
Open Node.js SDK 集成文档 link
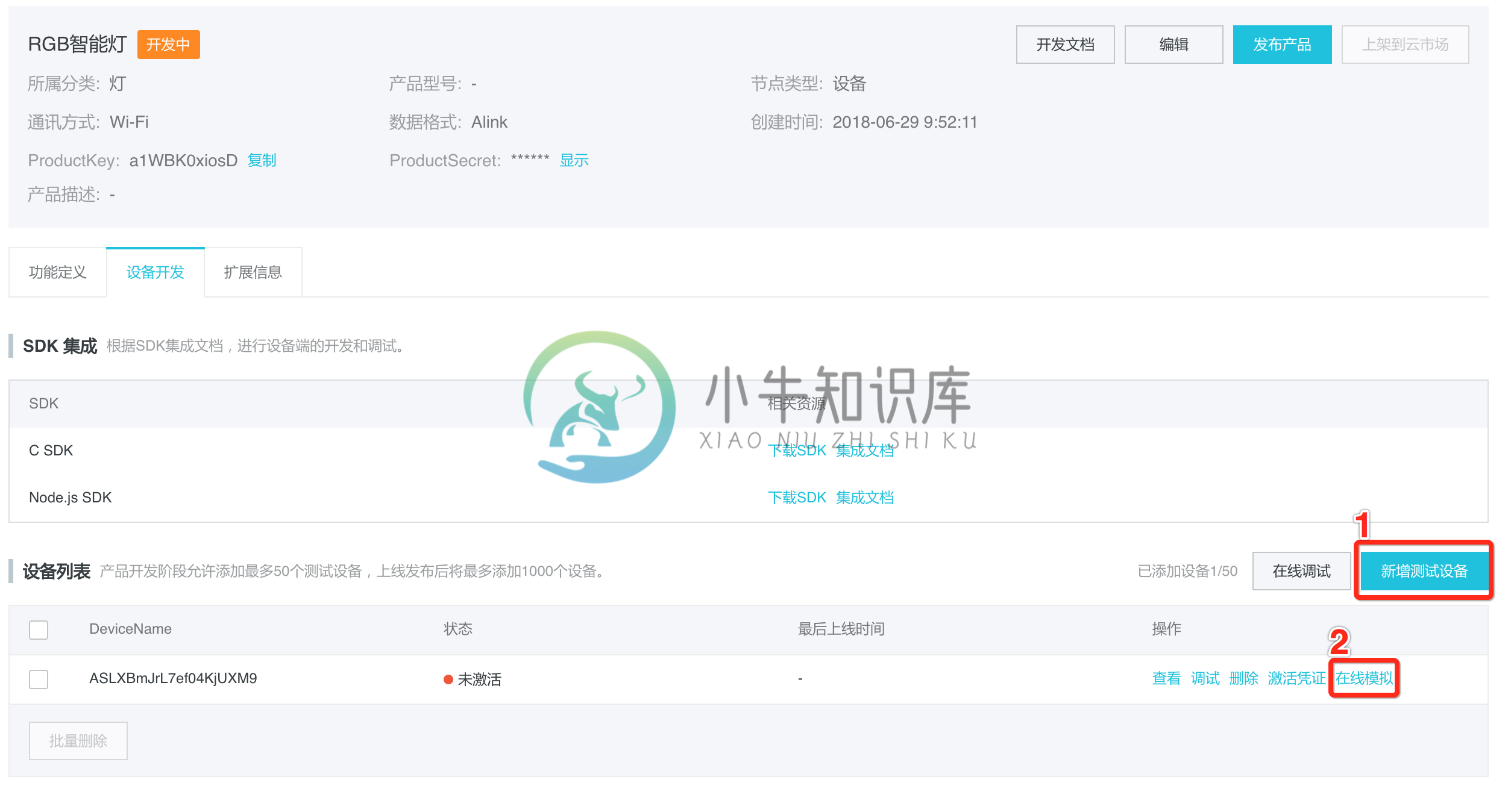[864, 498]
